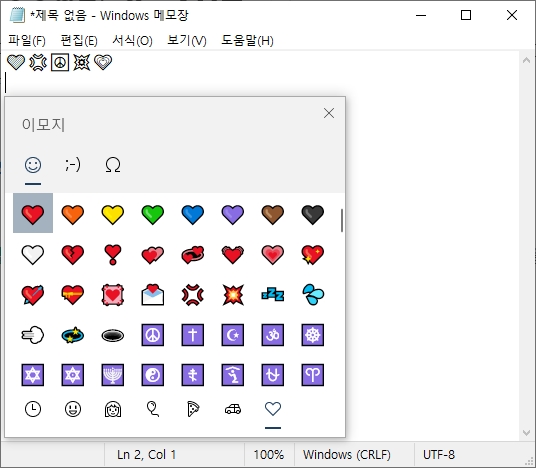Image resolution: width=536 pixels, height=468 pixels.
Task: Switch to the Omega symbols tab
Action: pos(113,165)
